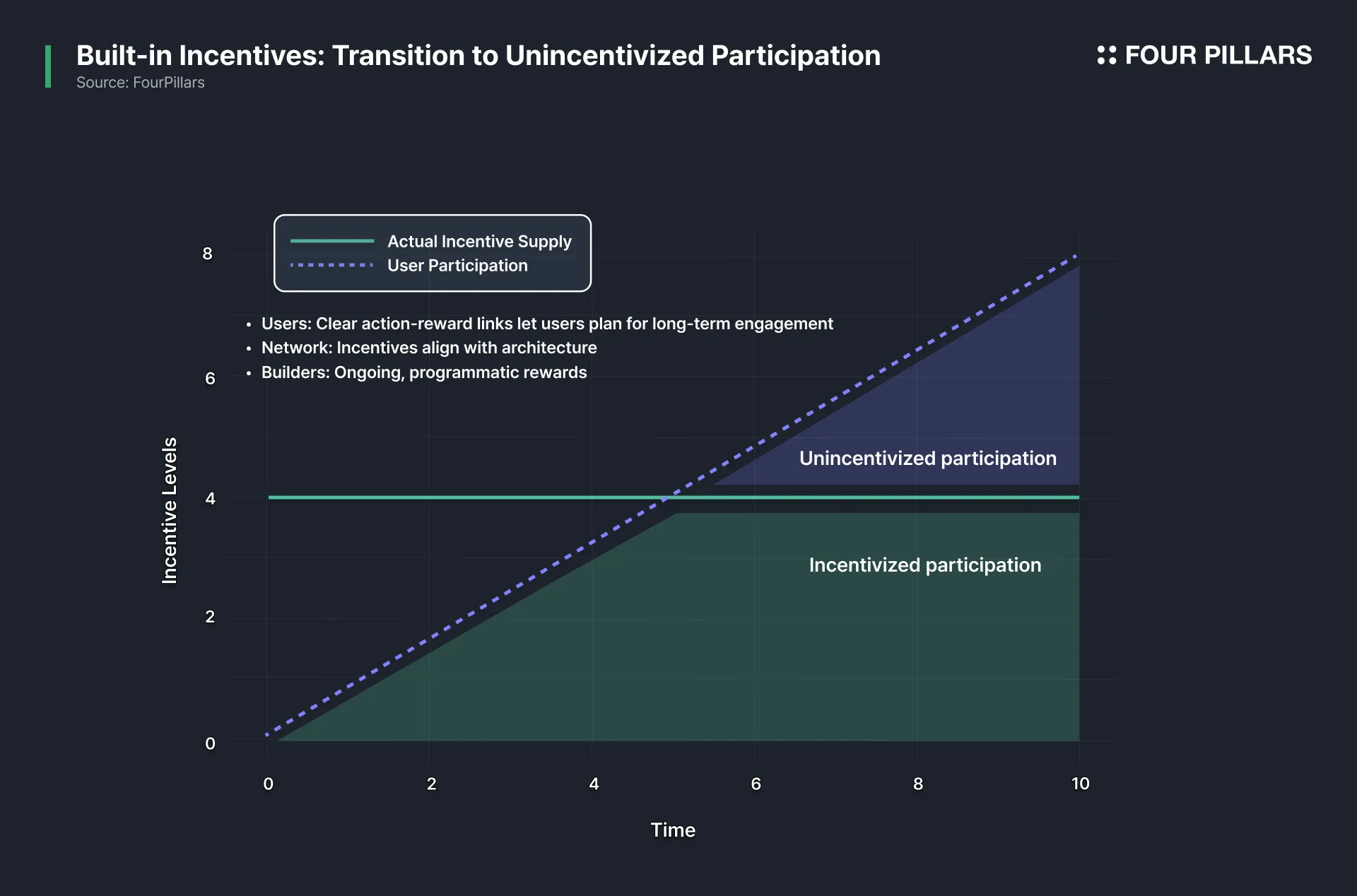Click the y-axis tick labeled 8

pyautogui.click(x=207, y=254)
